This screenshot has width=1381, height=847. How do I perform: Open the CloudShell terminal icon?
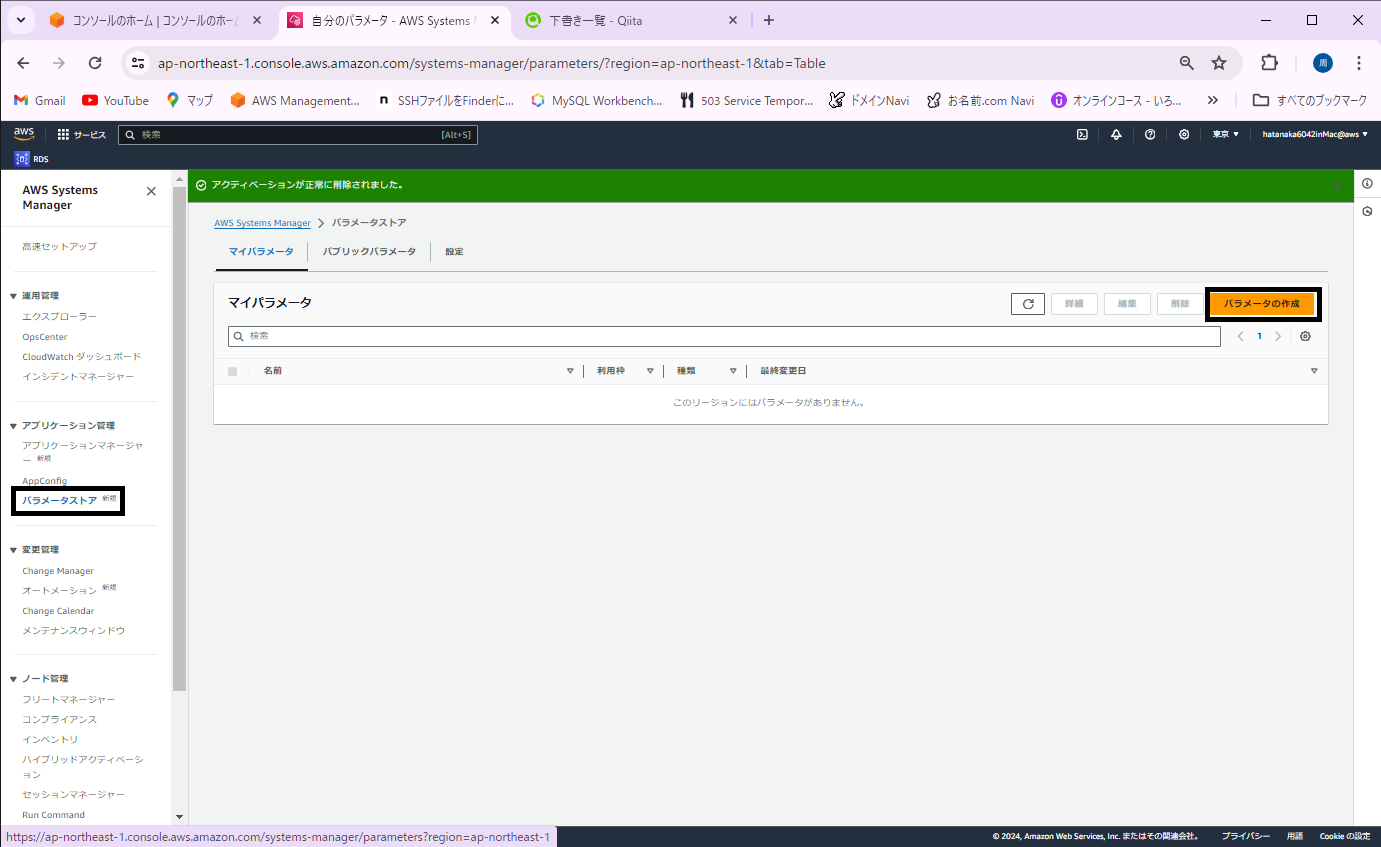coord(1082,134)
